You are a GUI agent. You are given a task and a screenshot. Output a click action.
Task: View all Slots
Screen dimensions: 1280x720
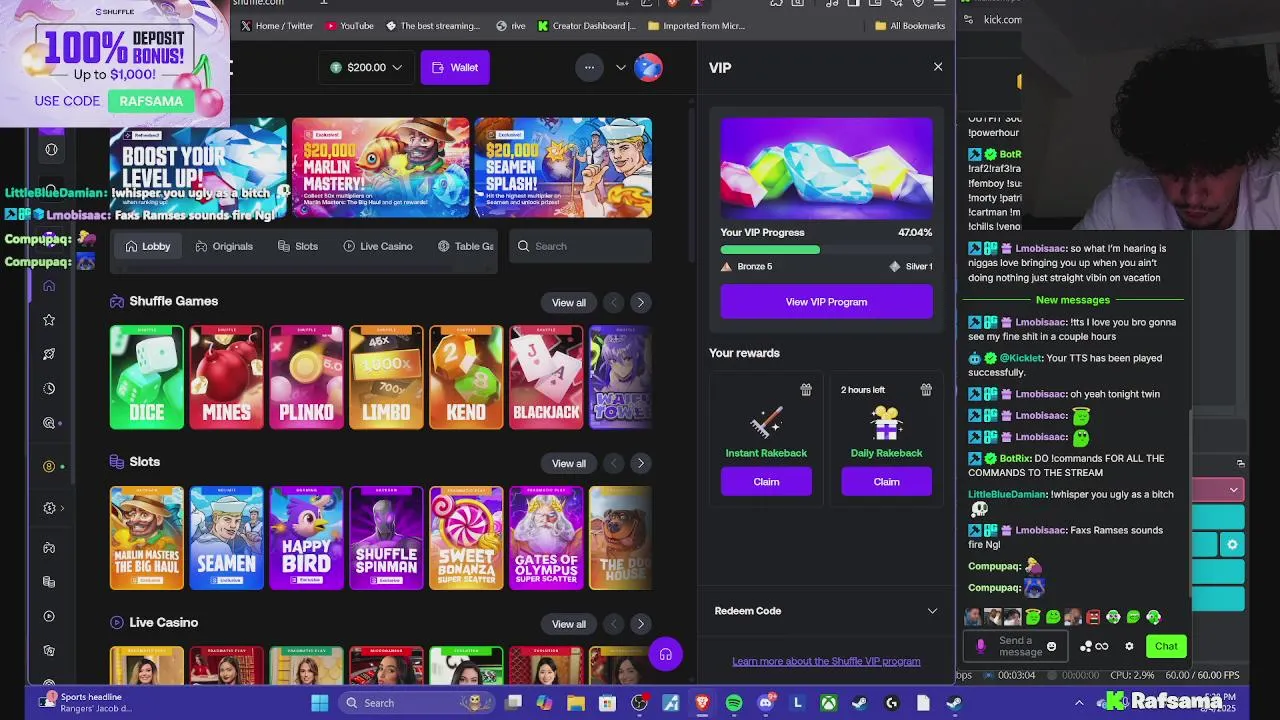coord(569,464)
